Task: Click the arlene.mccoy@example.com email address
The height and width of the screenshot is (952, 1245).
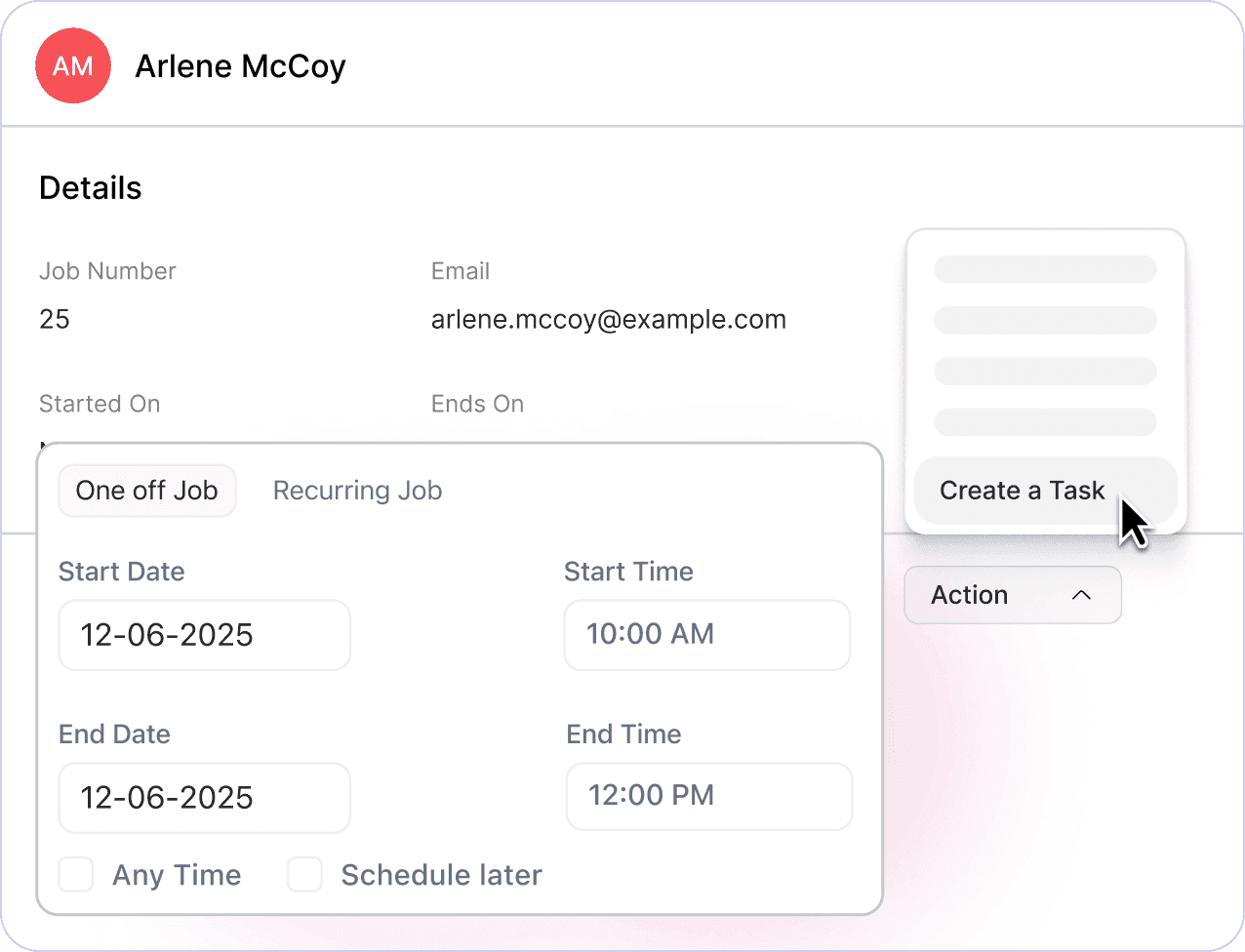Action: pos(608,320)
